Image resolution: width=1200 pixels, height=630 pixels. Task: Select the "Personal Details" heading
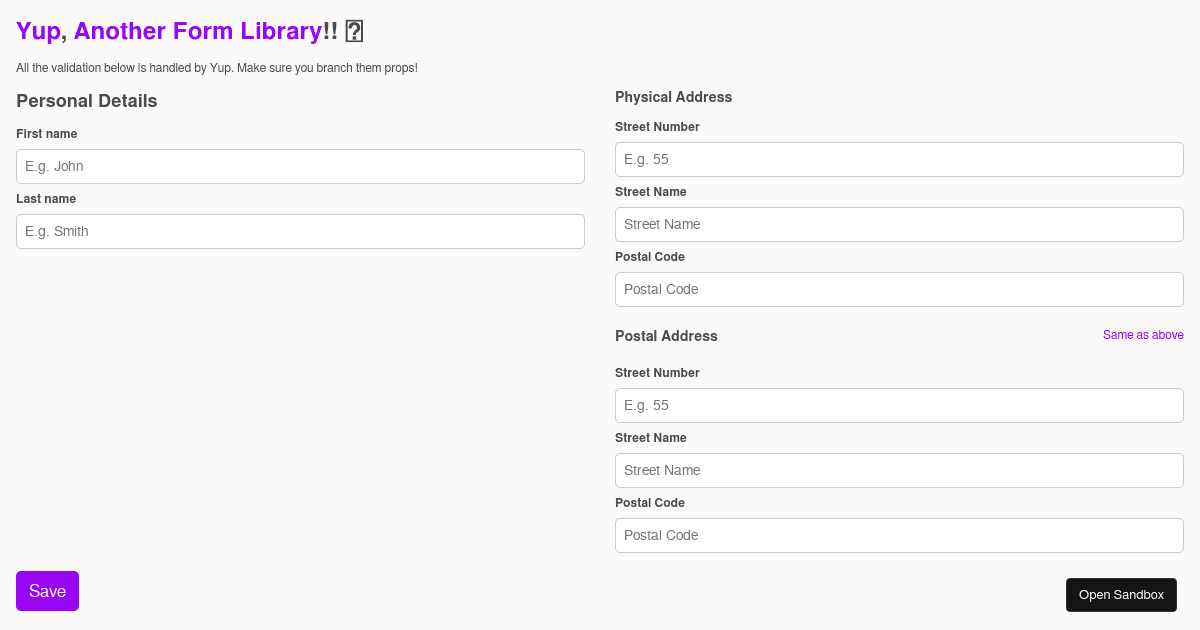click(x=87, y=101)
